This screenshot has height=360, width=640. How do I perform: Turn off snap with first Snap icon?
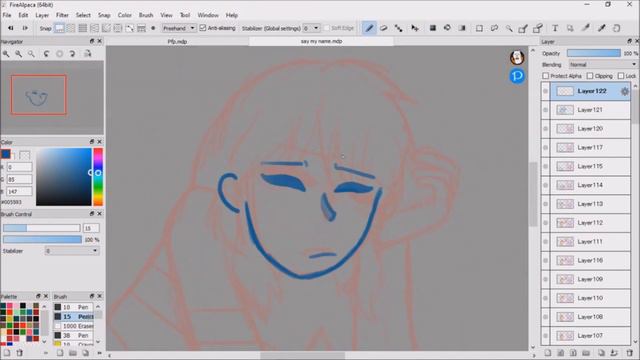tap(60, 28)
